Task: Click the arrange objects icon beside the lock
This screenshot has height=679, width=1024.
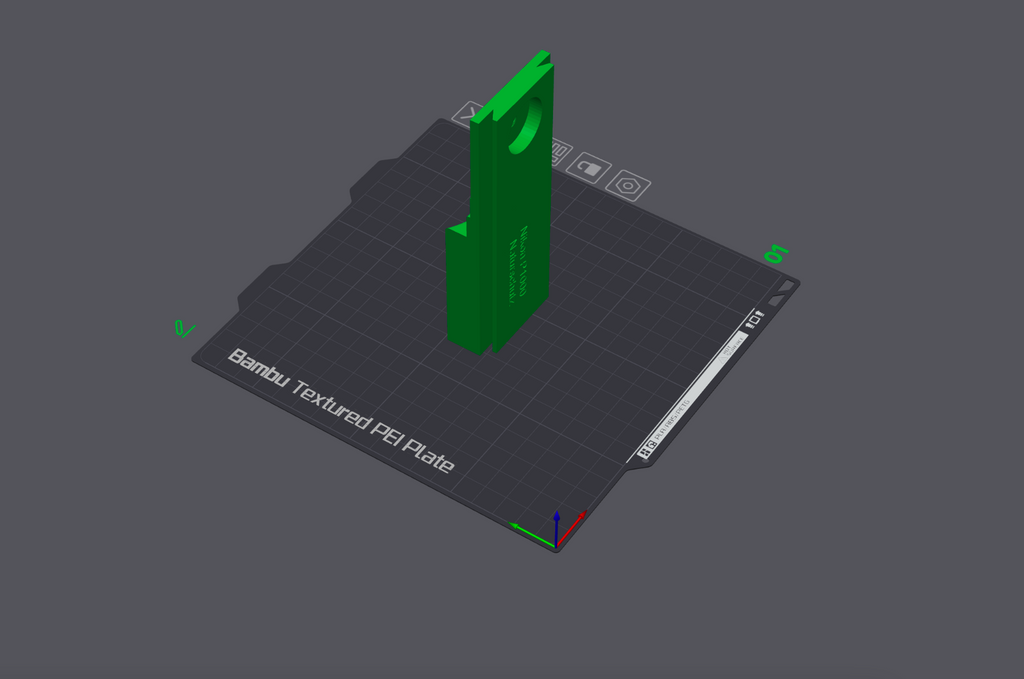Action: (x=560, y=153)
